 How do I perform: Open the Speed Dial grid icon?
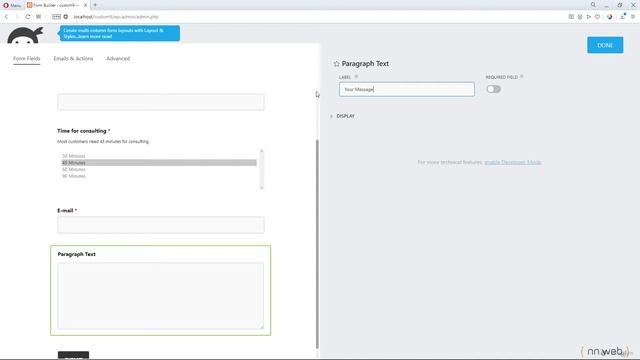pyautogui.click(x=38, y=17)
